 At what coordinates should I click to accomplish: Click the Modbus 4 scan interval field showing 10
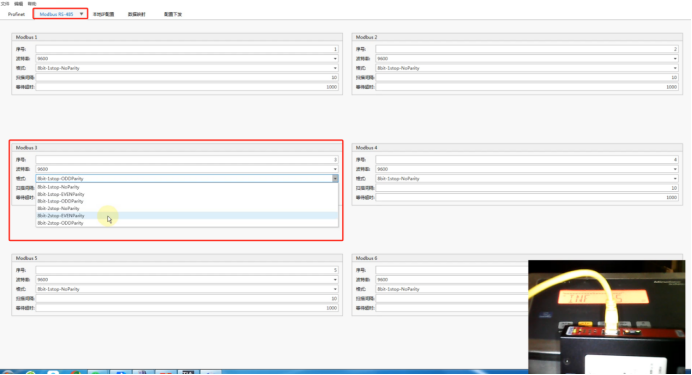tap(527, 188)
